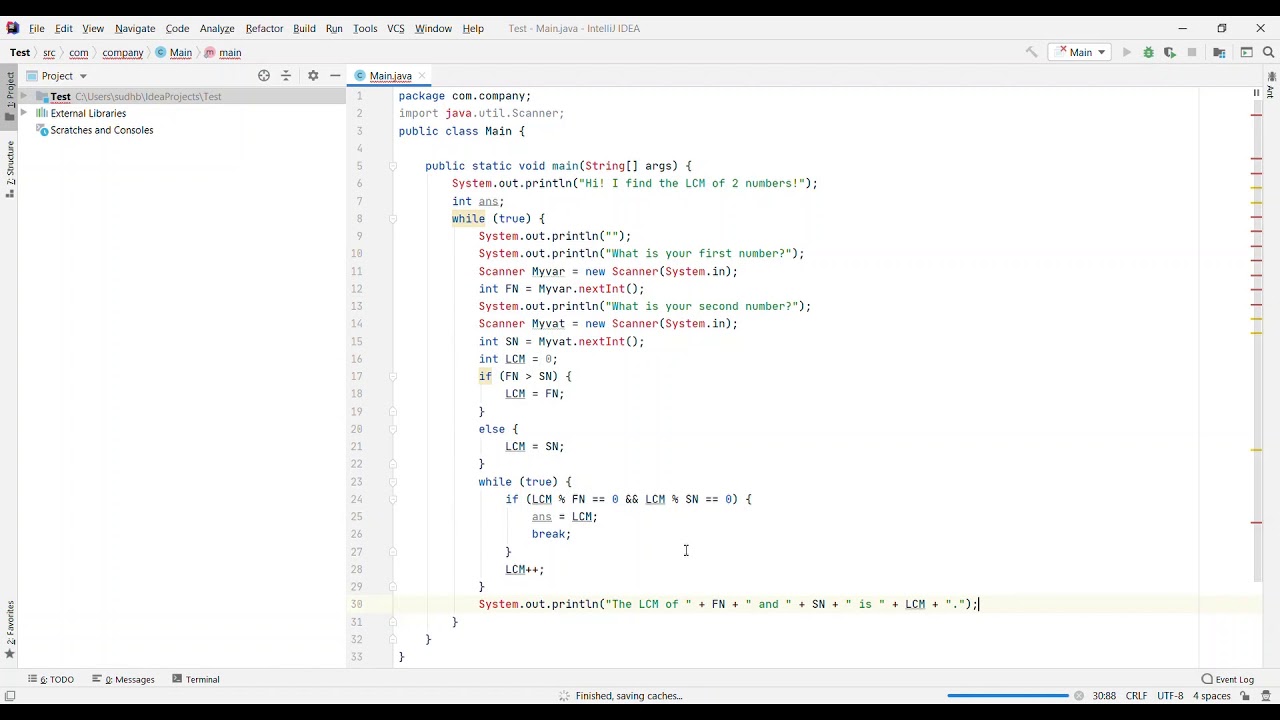Open Search Everywhere magnifier
This screenshot has height=720, width=1280.
(1269, 52)
